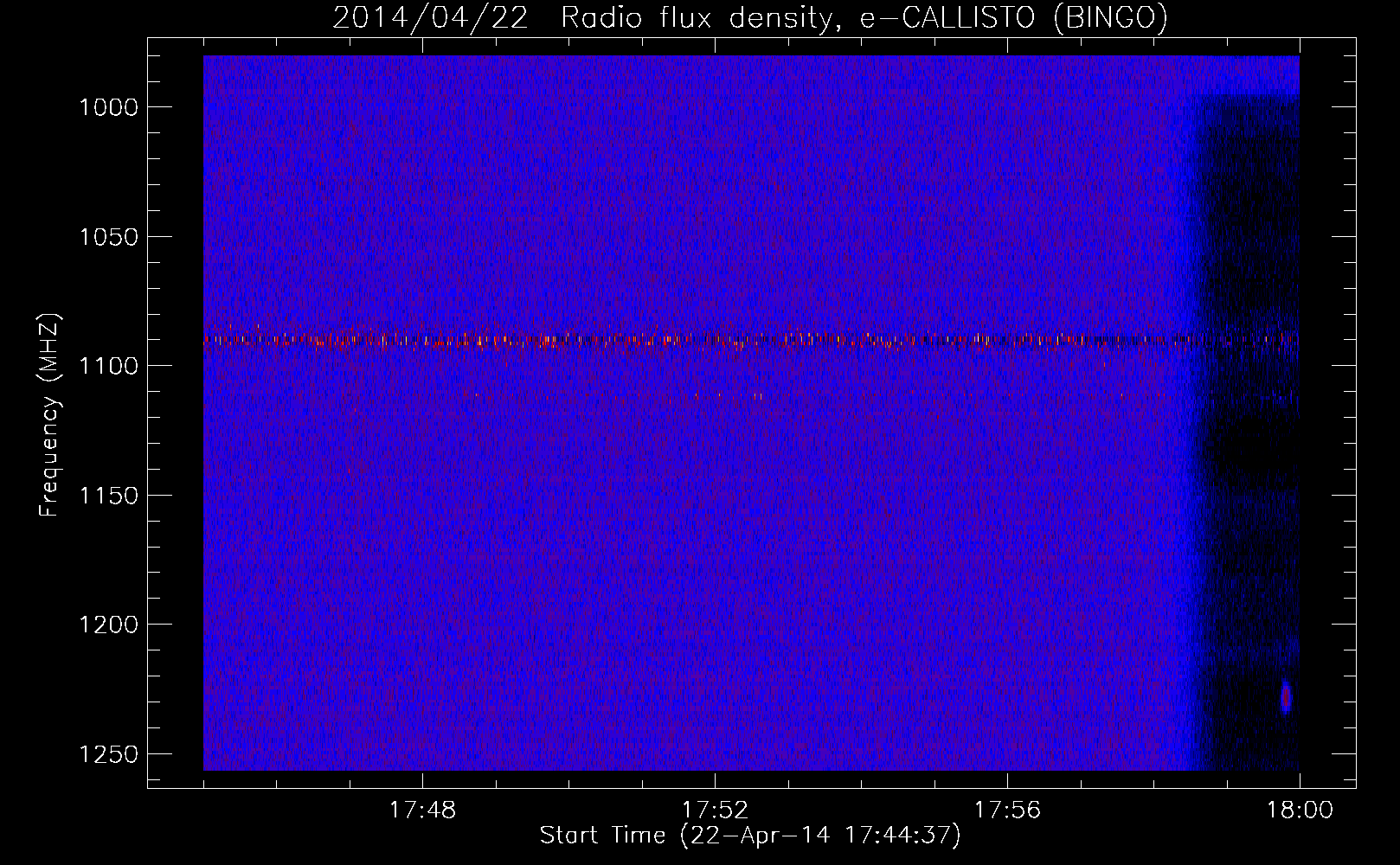Click the plot title "Radio flux density, e-CALLISTO (BINGO)"
The image size is (1400, 865).
864,17
